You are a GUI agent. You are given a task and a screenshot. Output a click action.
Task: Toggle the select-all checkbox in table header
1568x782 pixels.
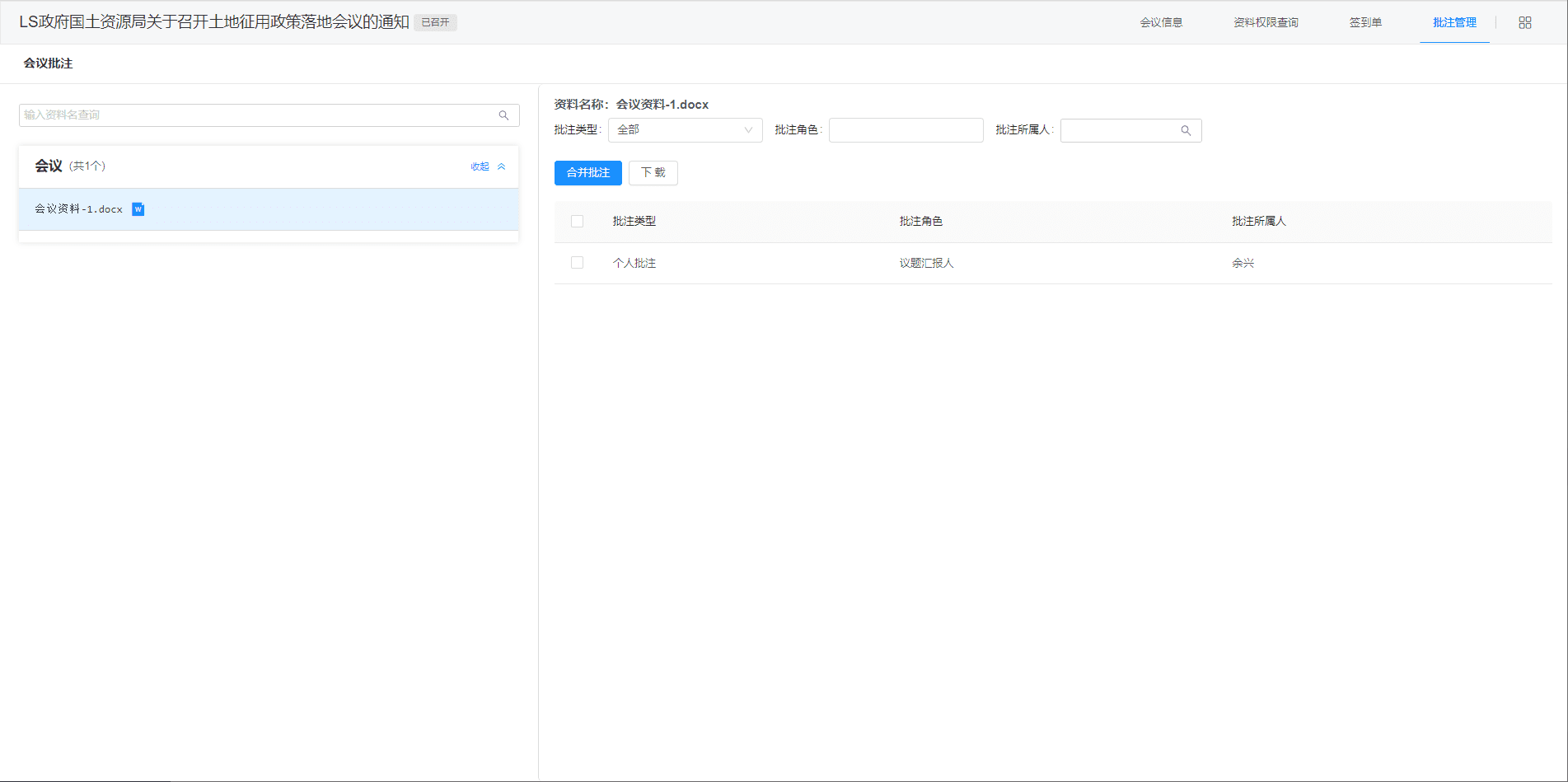(577, 222)
